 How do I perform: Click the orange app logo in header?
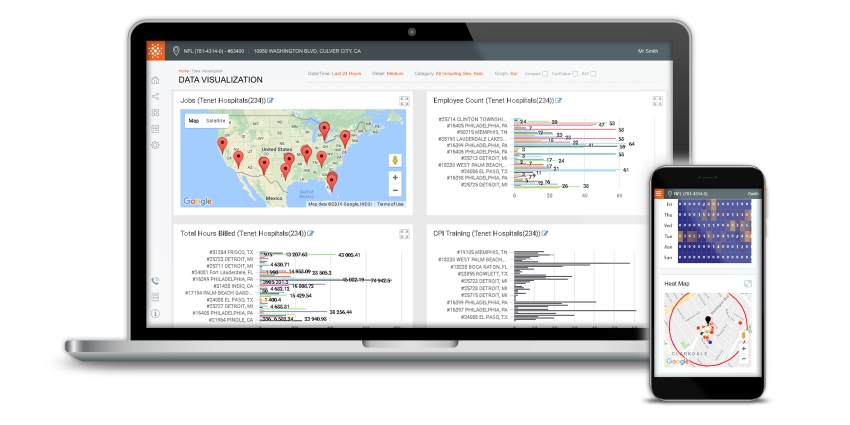pos(156,51)
